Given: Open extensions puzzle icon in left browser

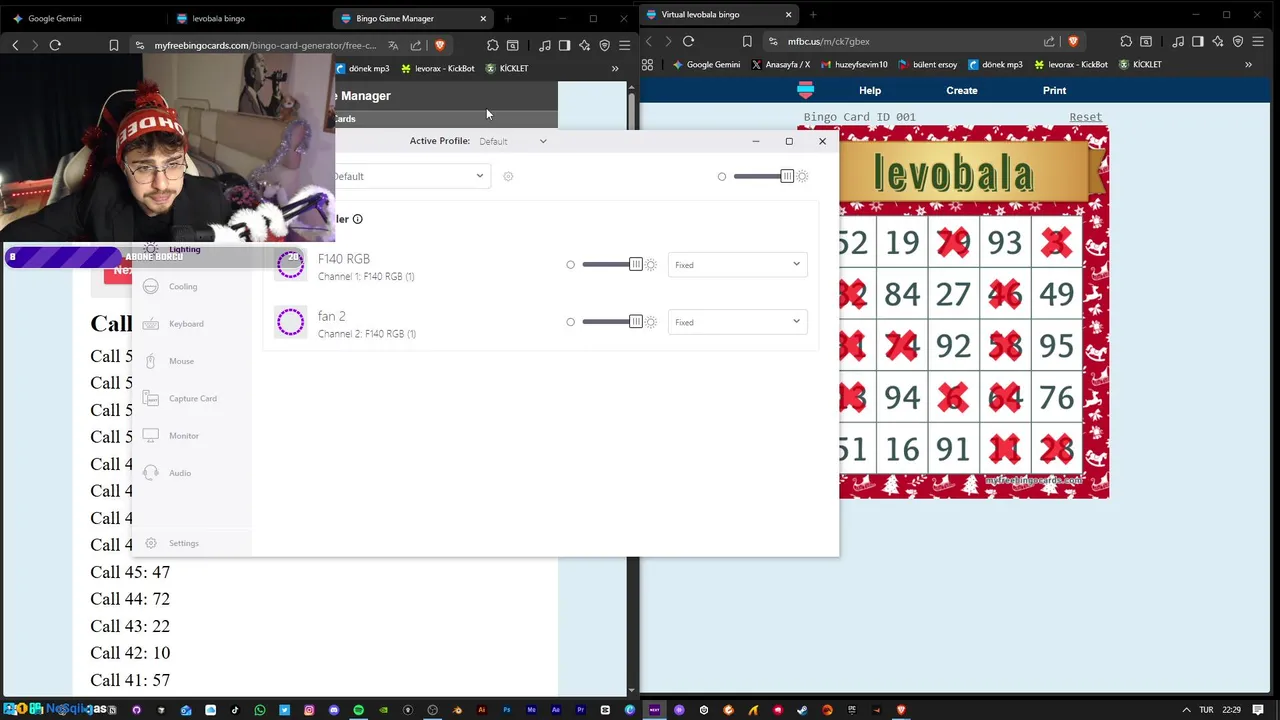Looking at the screenshot, I should tap(493, 45).
